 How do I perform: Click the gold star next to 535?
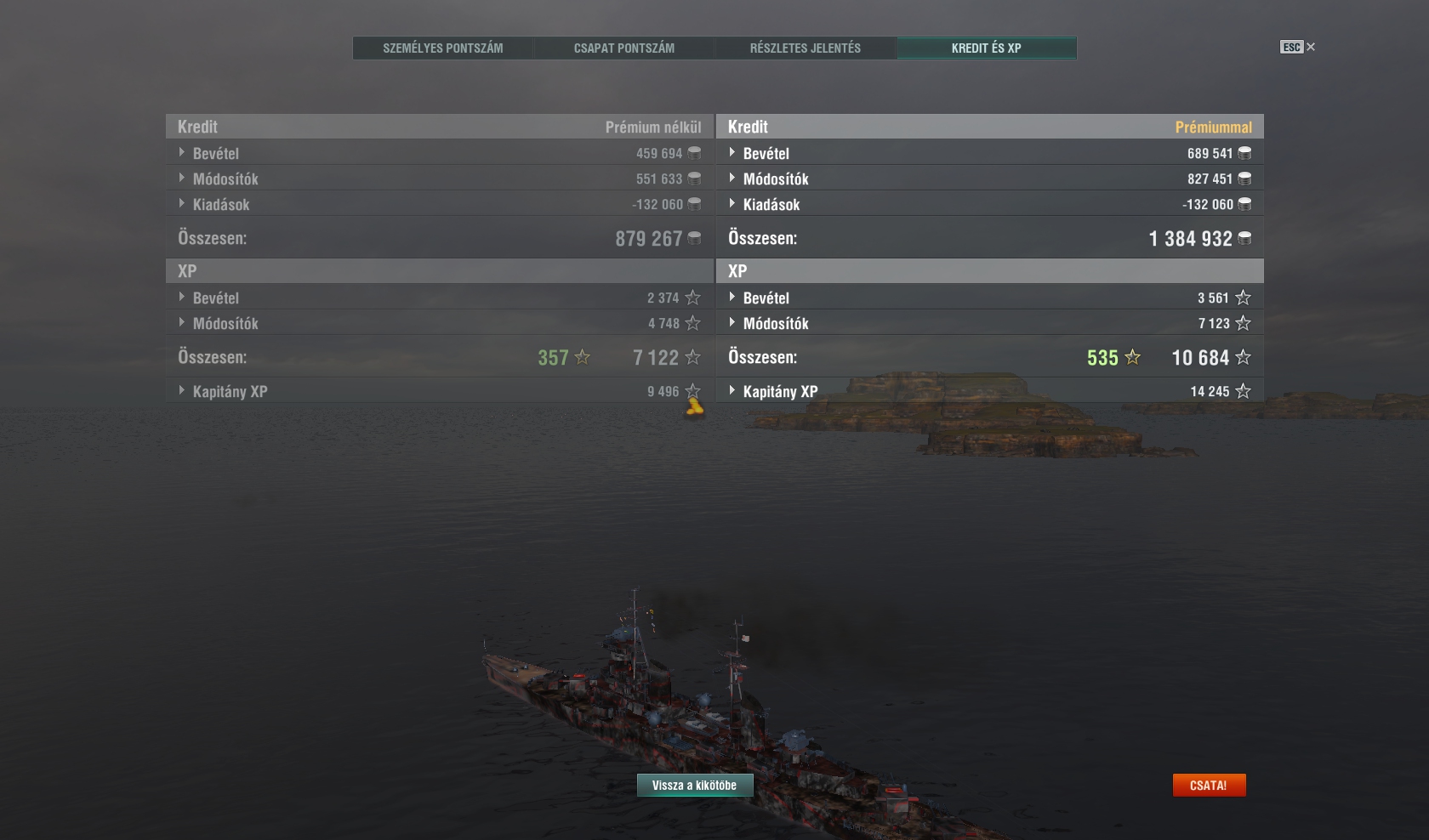pyautogui.click(x=1133, y=357)
